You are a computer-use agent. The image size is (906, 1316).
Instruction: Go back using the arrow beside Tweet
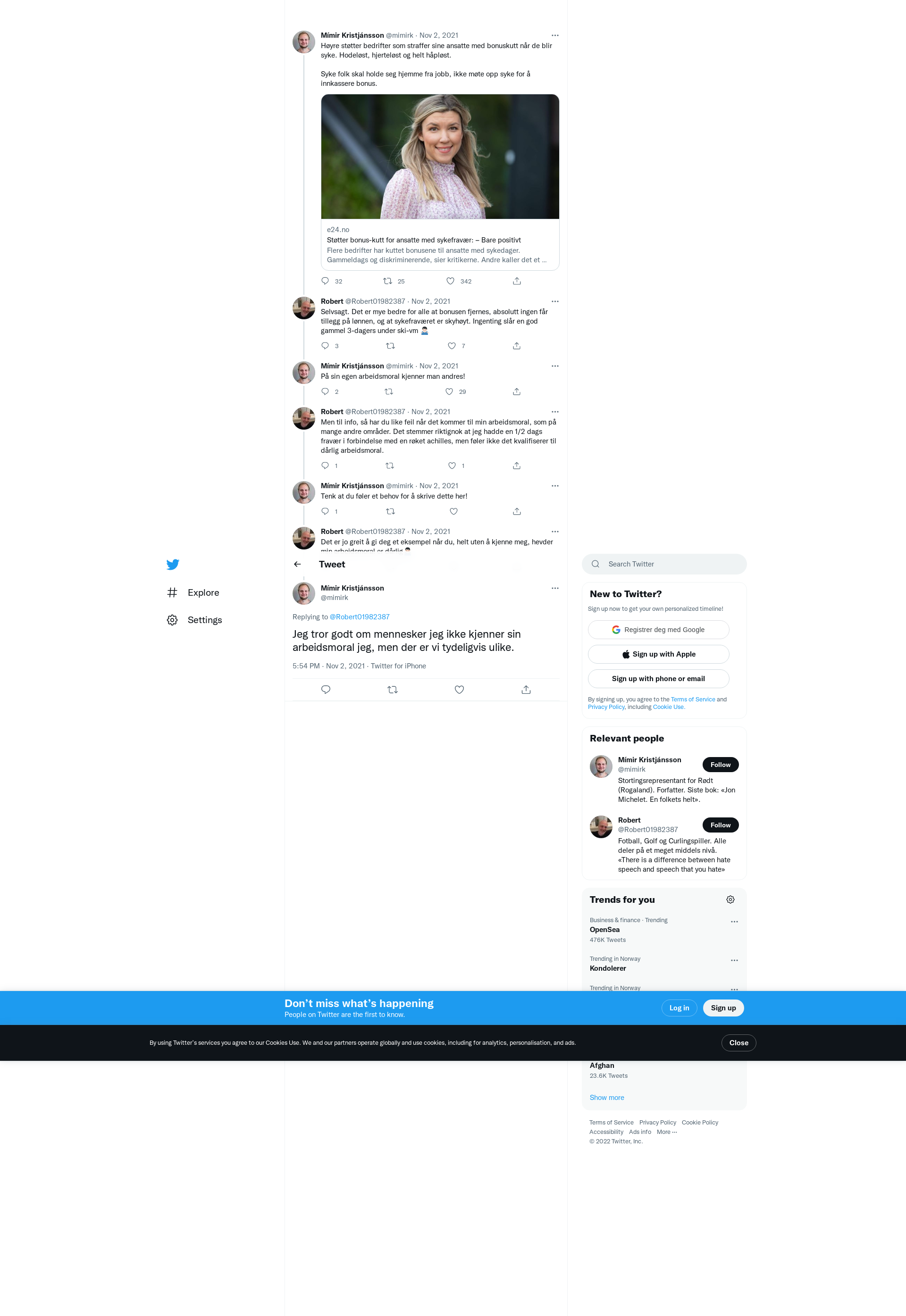(297, 564)
